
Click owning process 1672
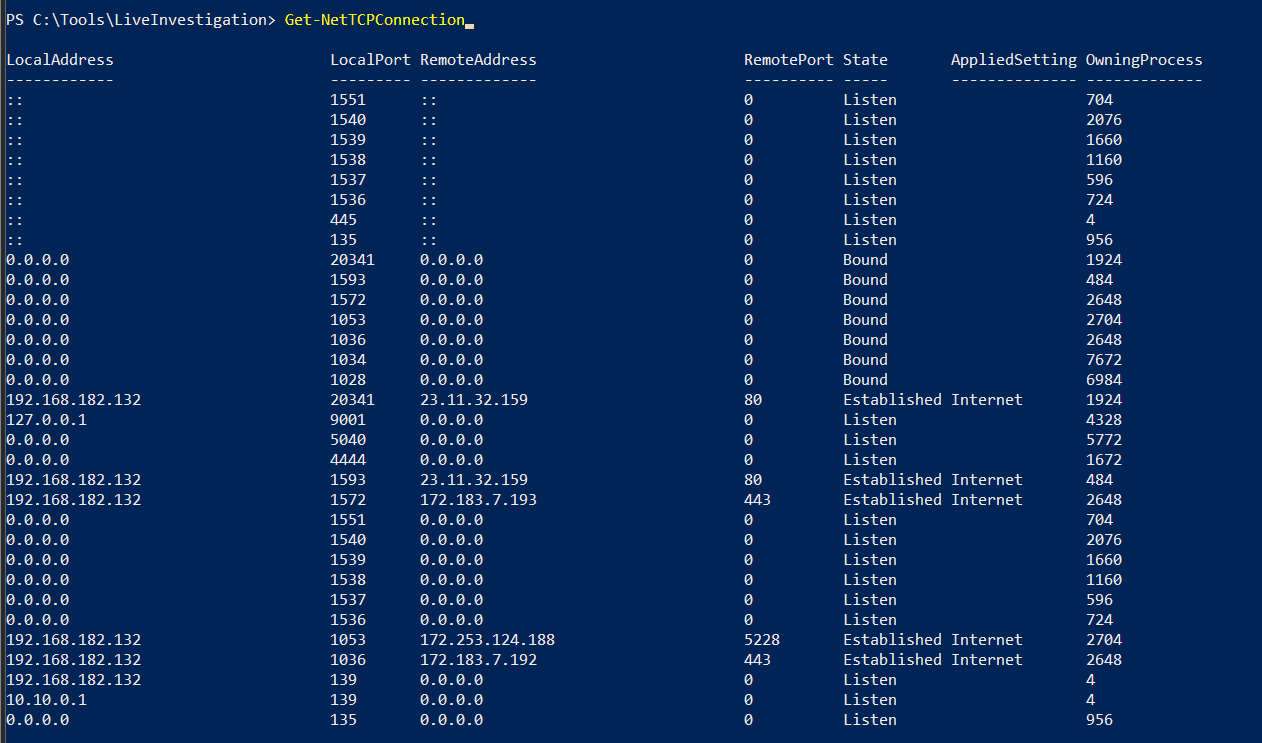tap(1104, 460)
